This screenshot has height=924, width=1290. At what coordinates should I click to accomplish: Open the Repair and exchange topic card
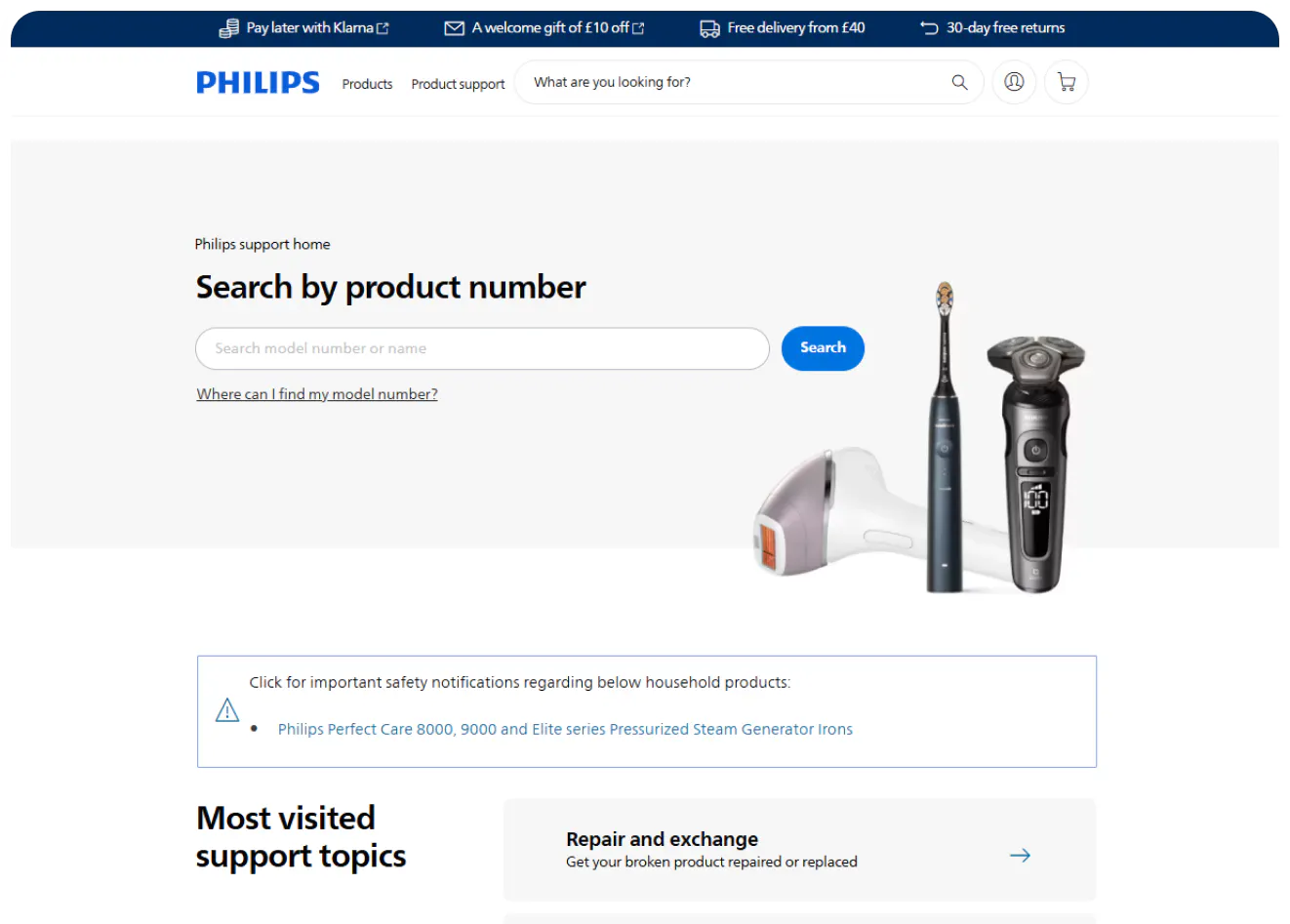click(x=799, y=850)
